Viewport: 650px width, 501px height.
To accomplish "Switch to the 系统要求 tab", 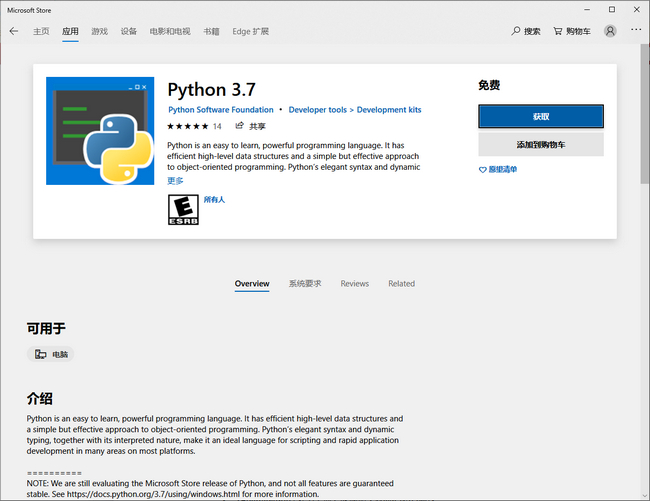I will (305, 284).
